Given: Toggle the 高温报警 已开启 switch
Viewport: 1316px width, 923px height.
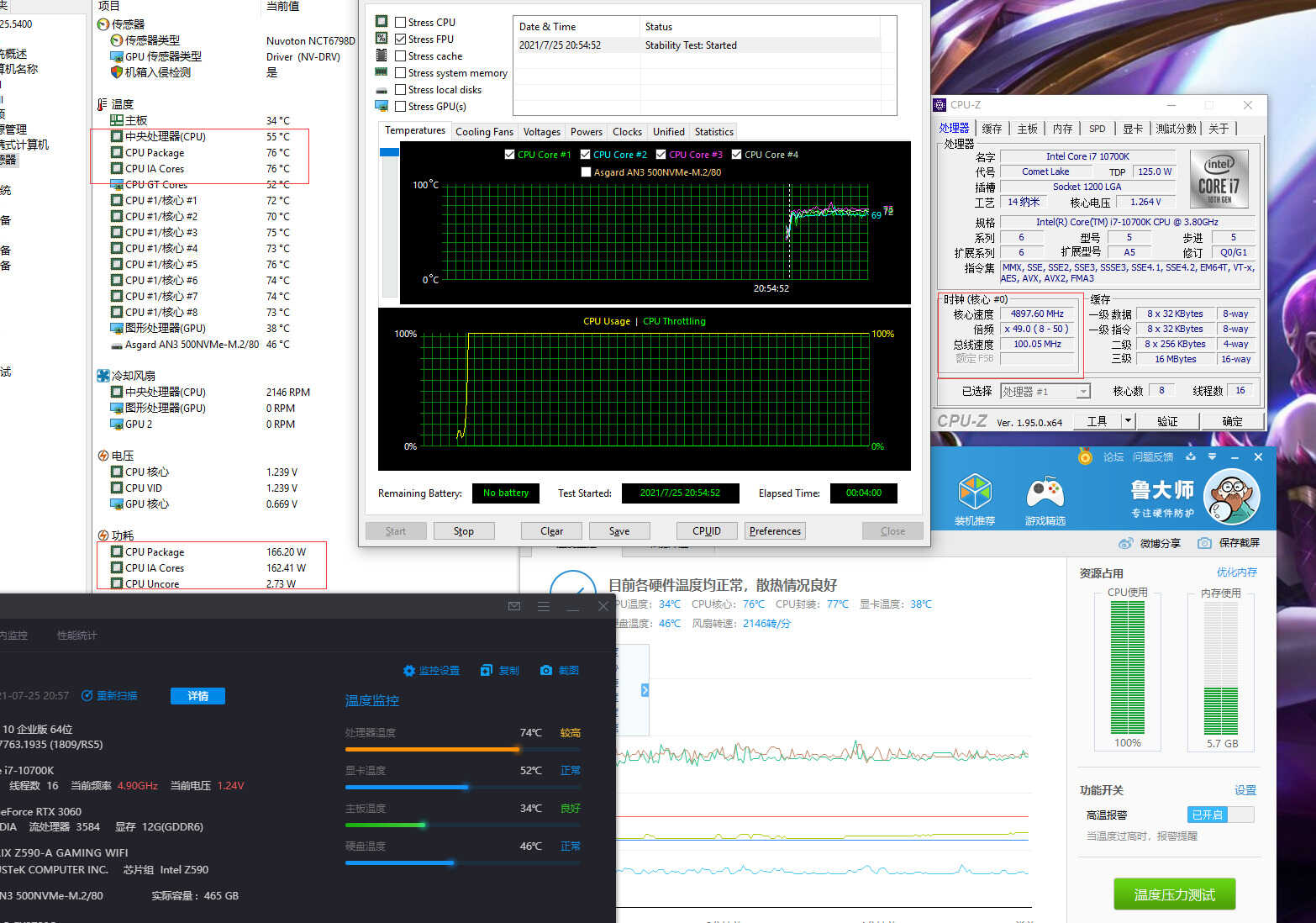Looking at the screenshot, I should [x=1220, y=815].
